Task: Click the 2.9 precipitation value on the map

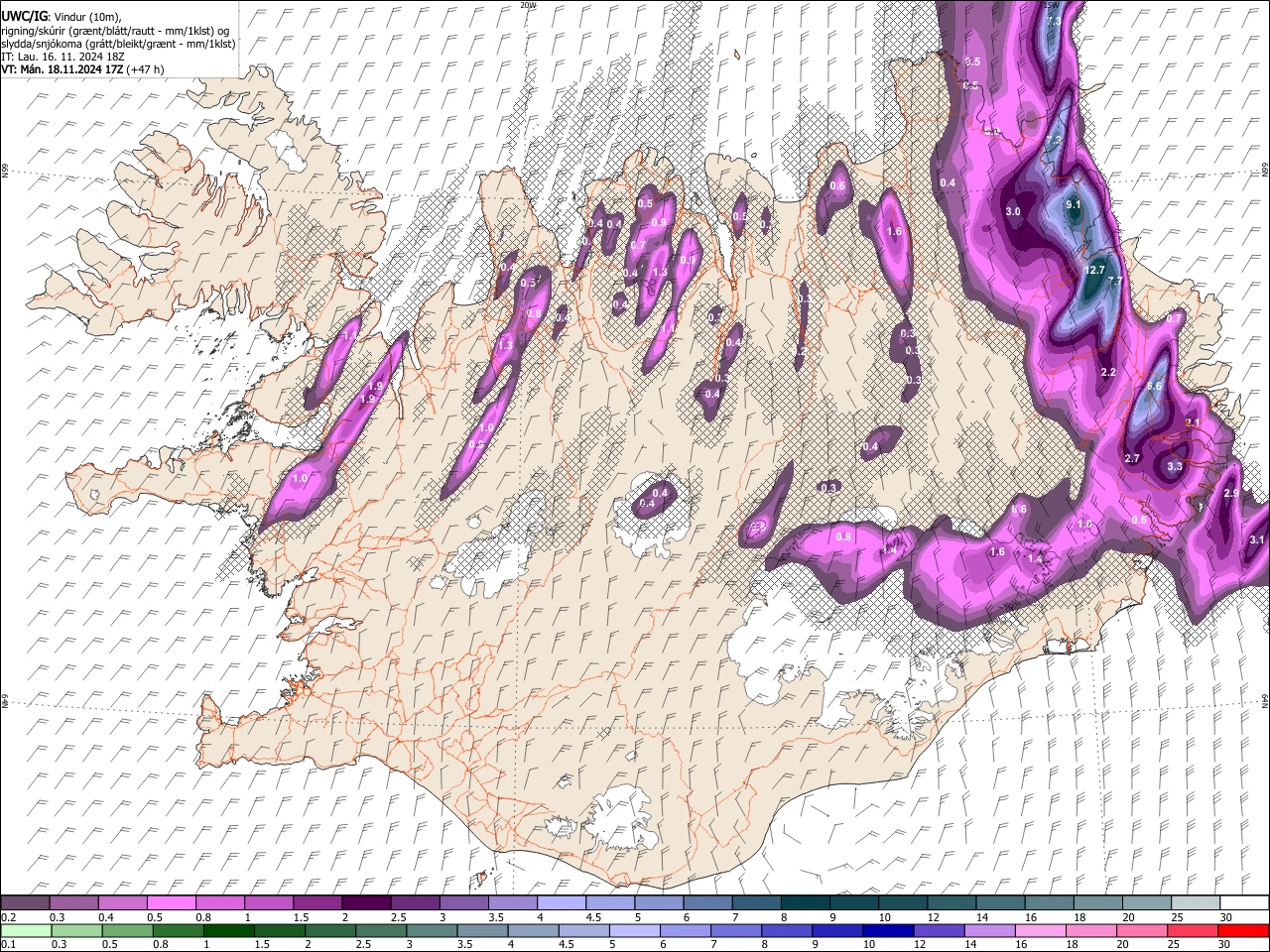Action: tap(1231, 494)
